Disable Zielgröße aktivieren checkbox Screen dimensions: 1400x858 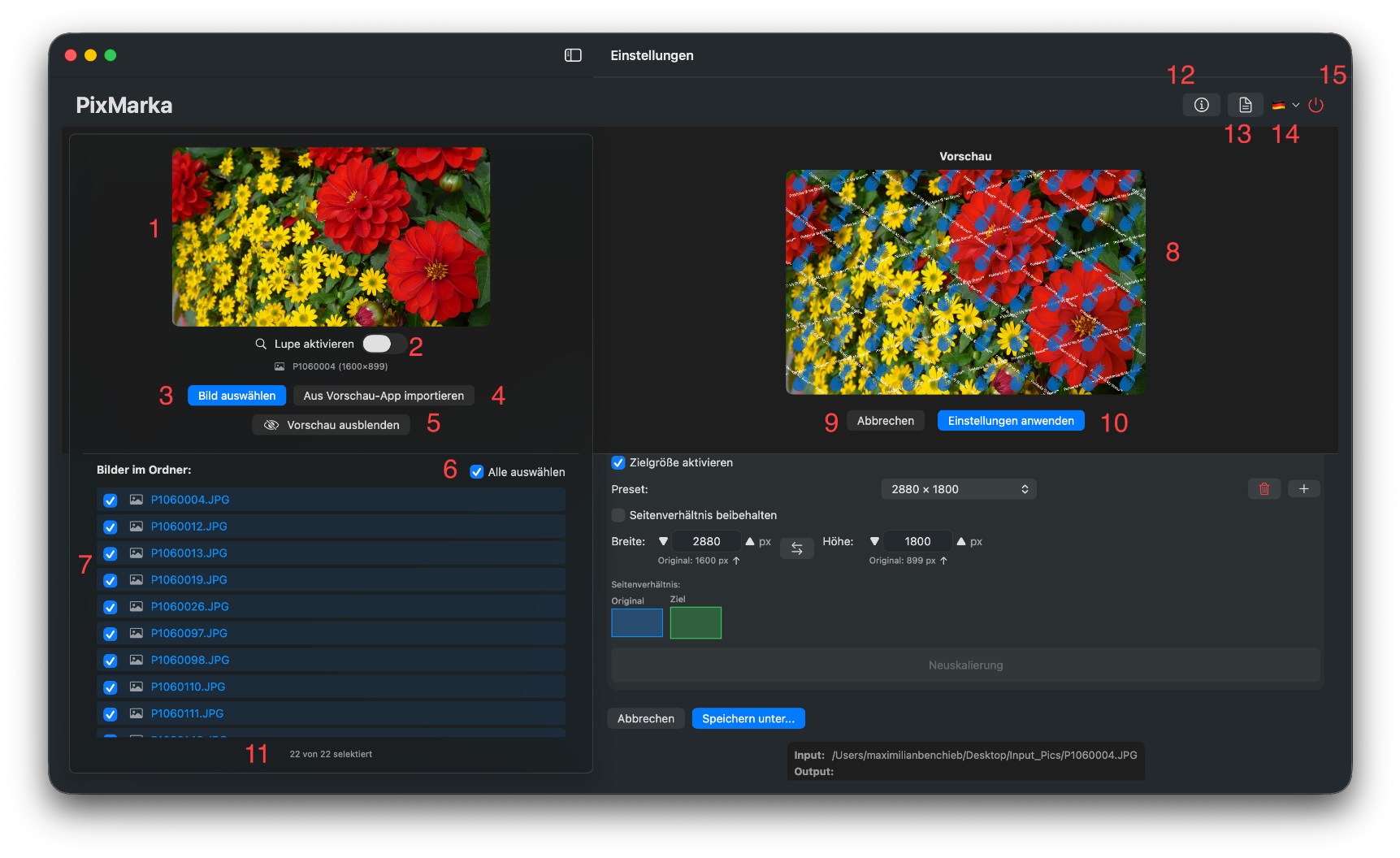pyautogui.click(x=618, y=462)
